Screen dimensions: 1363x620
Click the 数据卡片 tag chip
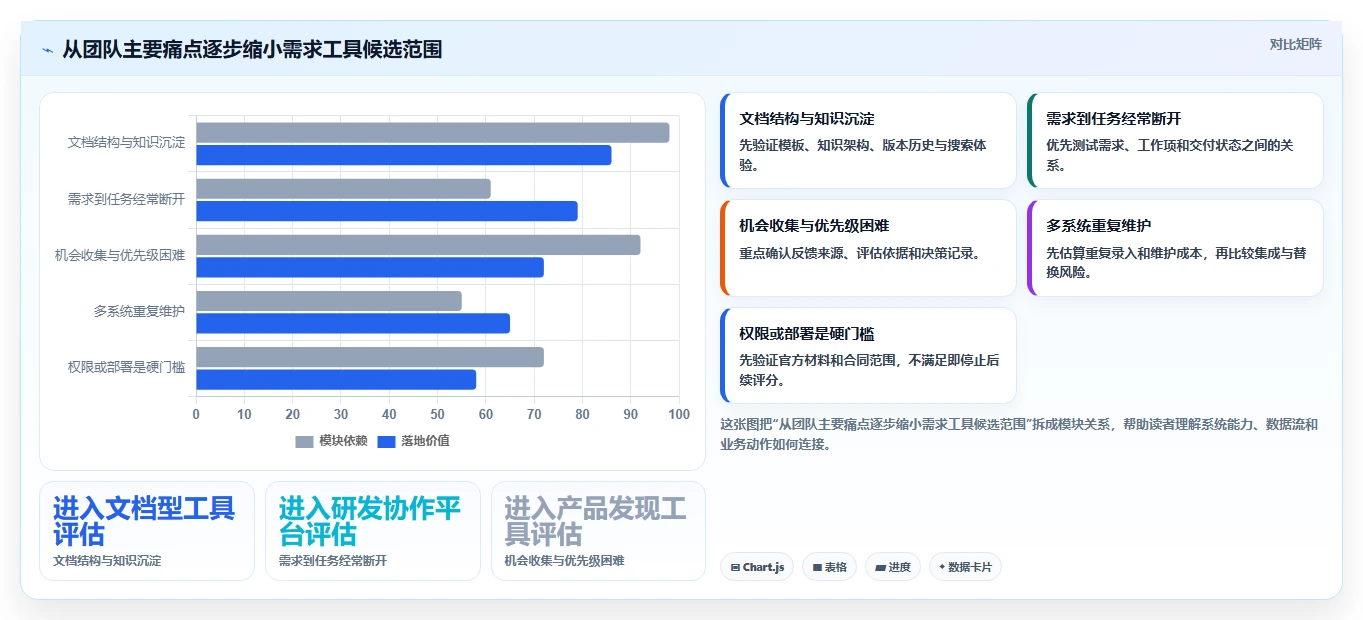coord(965,567)
